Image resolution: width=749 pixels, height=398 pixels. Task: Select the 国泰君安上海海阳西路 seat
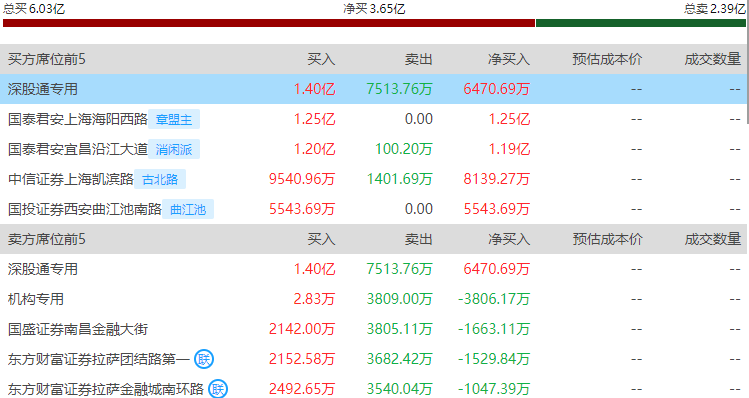coord(78,119)
